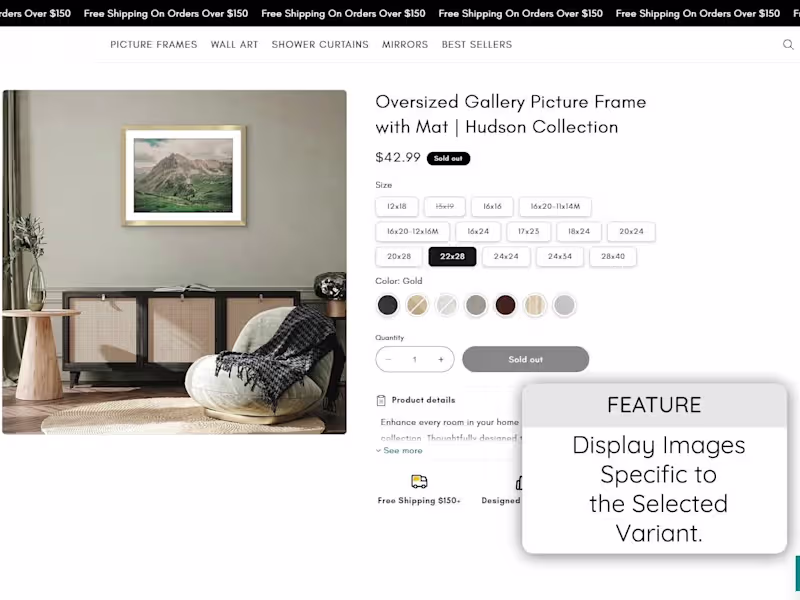
Task: Pick the light wood color swatch
Action: (535, 305)
